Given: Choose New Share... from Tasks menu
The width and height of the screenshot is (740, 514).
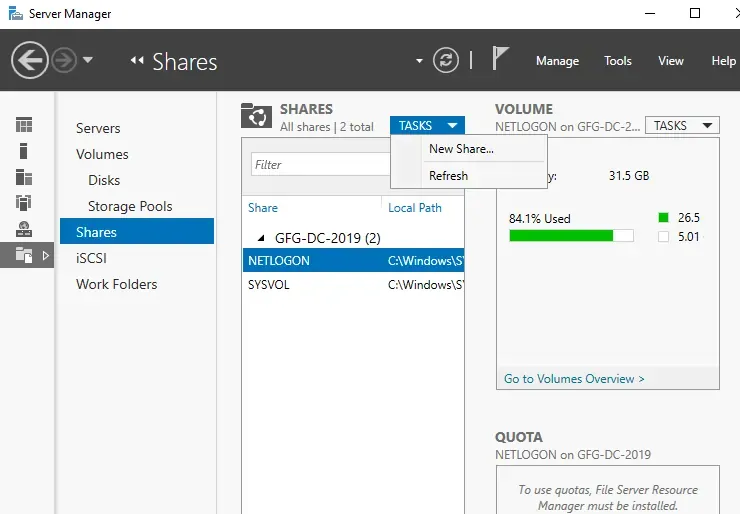Looking at the screenshot, I should pos(462,149).
